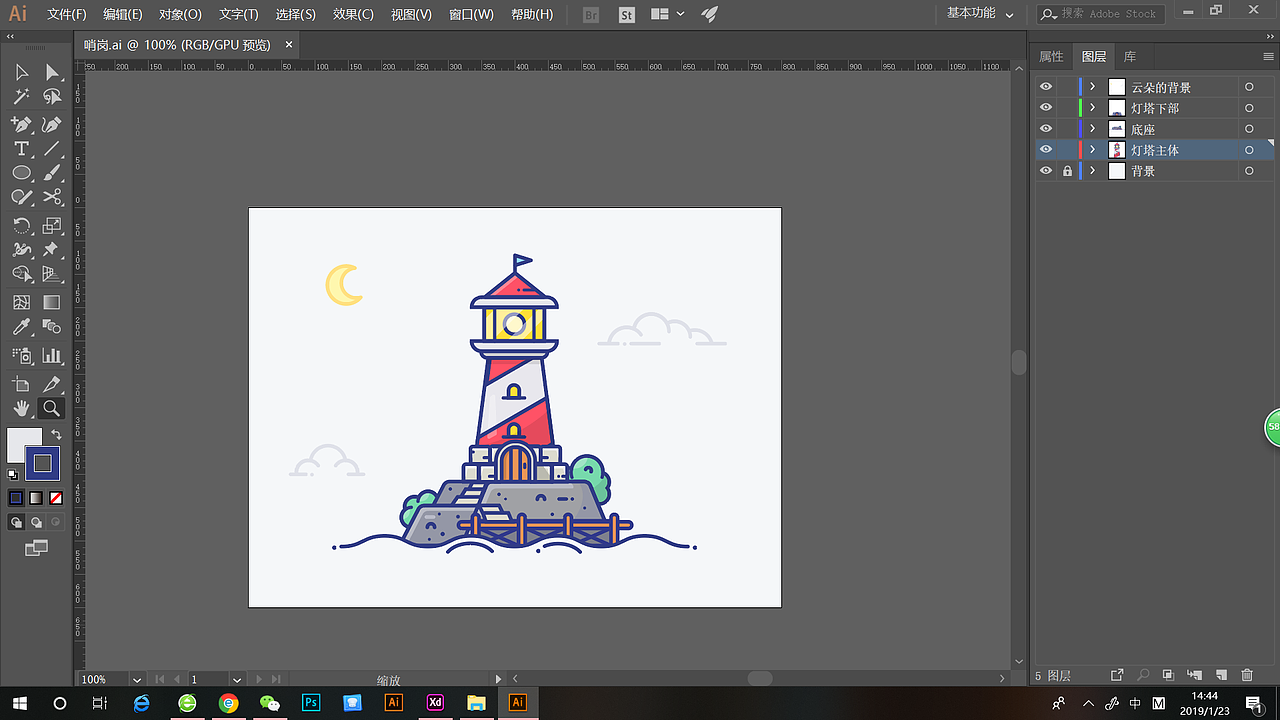Switch to the 属性 panel tab
The height and width of the screenshot is (720, 1280).
1051,56
